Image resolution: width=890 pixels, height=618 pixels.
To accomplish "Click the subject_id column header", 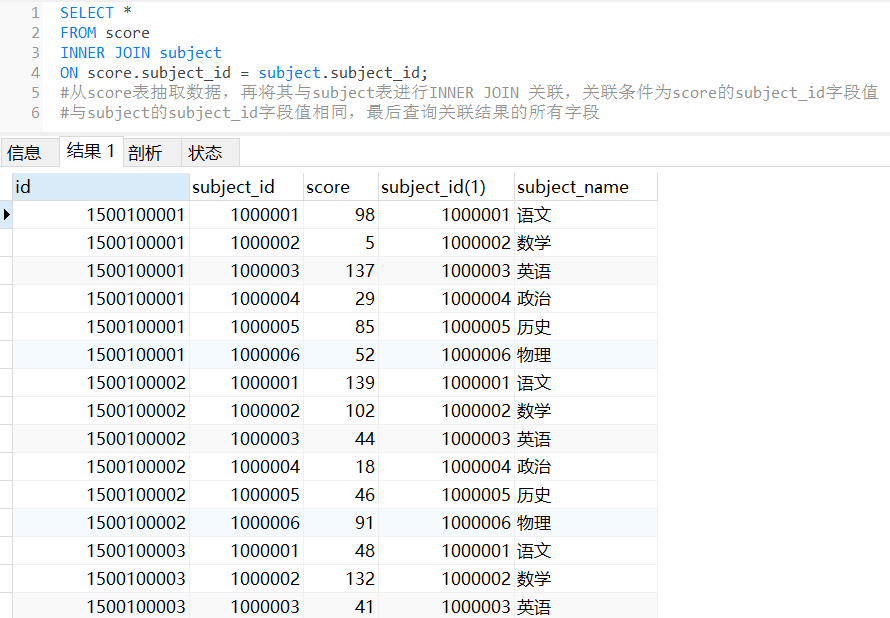I will pos(246,187).
